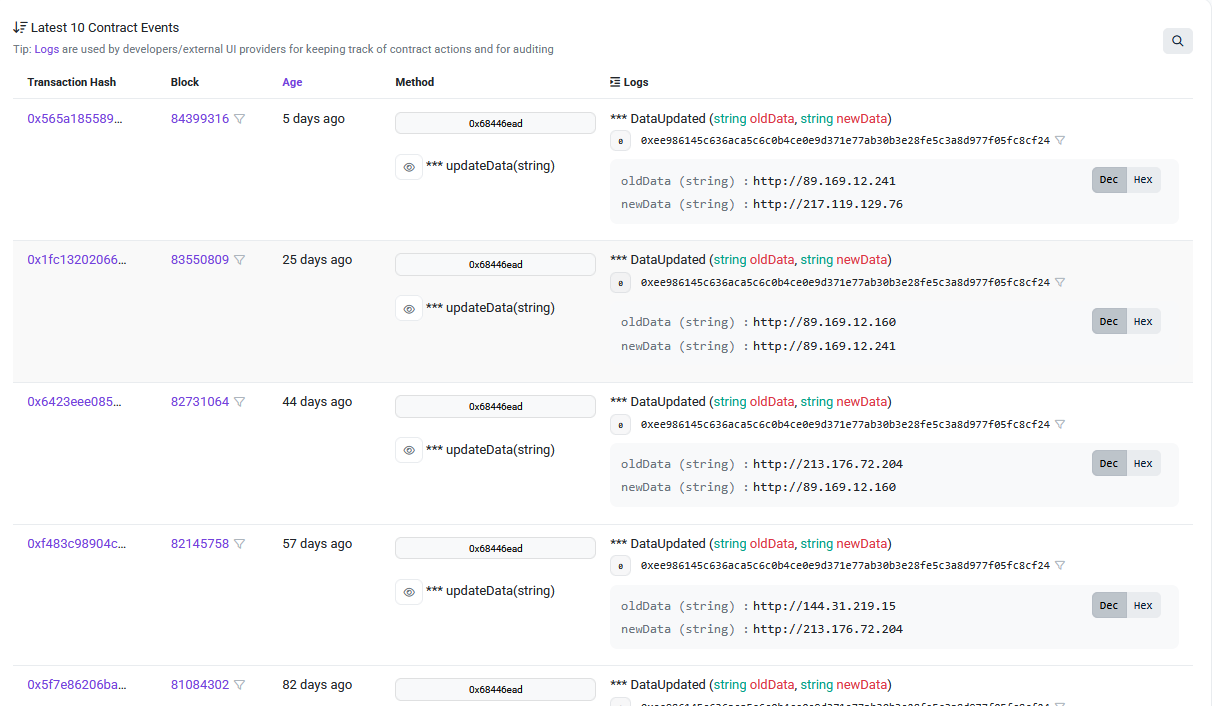1212x706 pixels.
Task: Click filter icon beside block 81084302
Action: 240,685
